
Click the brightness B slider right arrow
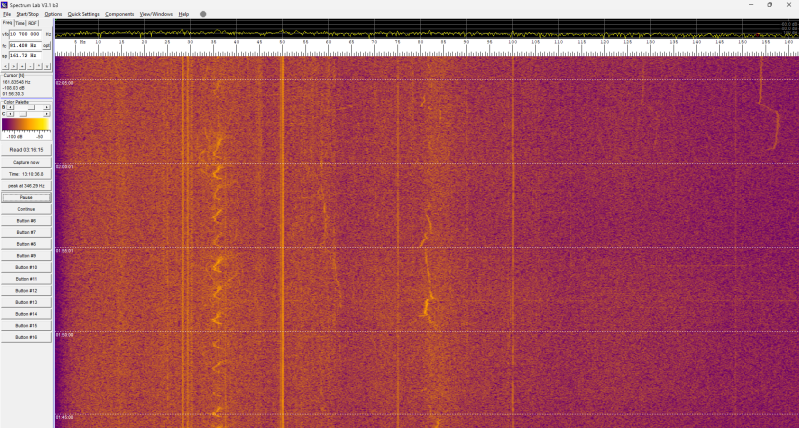tap(47, 108)
